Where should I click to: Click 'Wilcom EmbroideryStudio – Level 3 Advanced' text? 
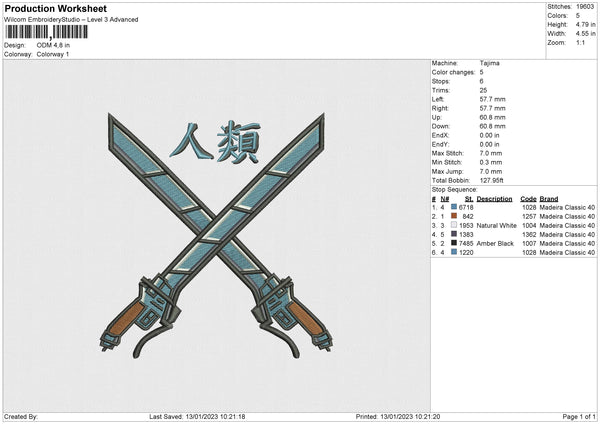click(71, 20)
